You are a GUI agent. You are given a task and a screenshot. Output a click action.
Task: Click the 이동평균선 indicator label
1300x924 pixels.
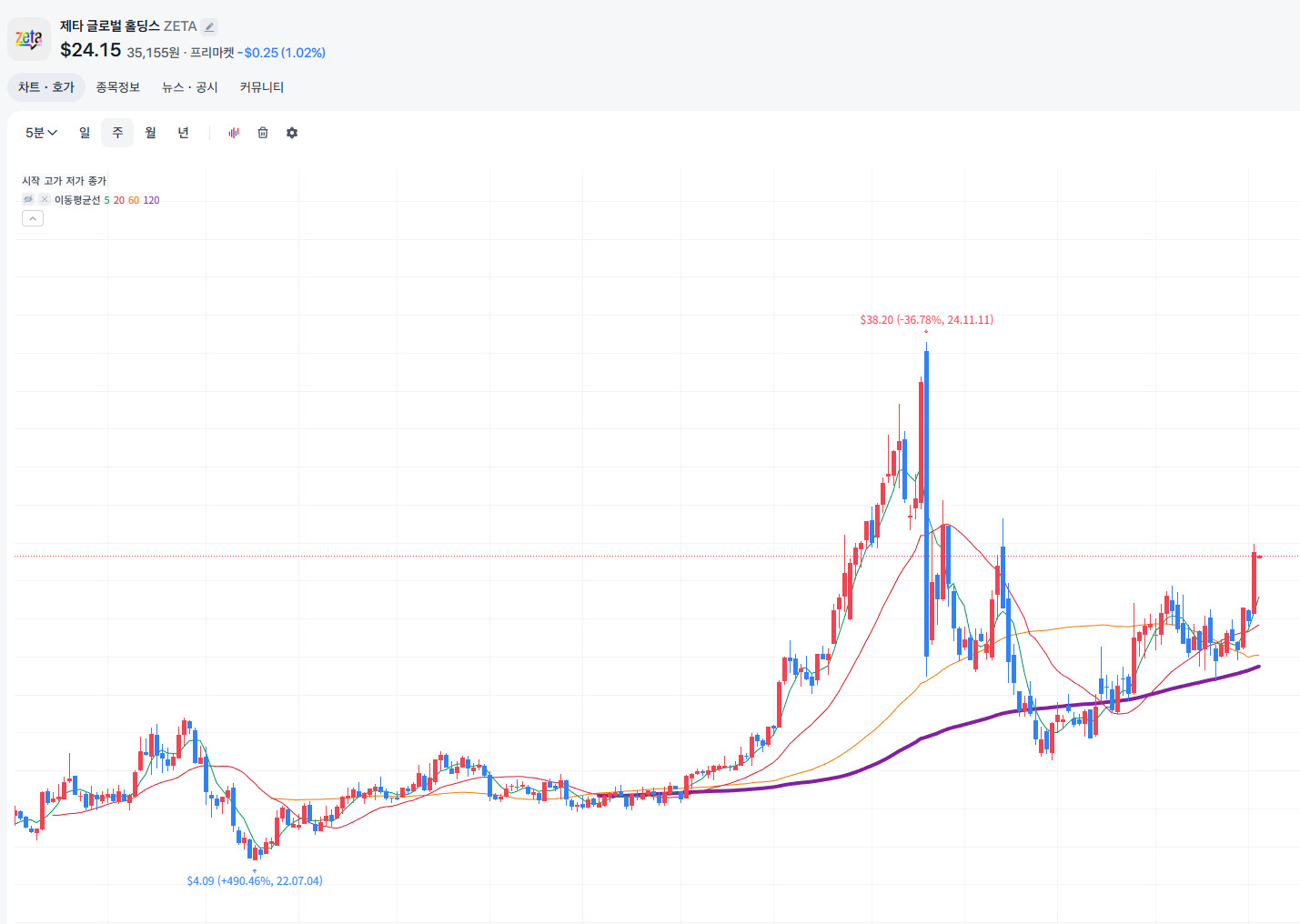[77, 200]
